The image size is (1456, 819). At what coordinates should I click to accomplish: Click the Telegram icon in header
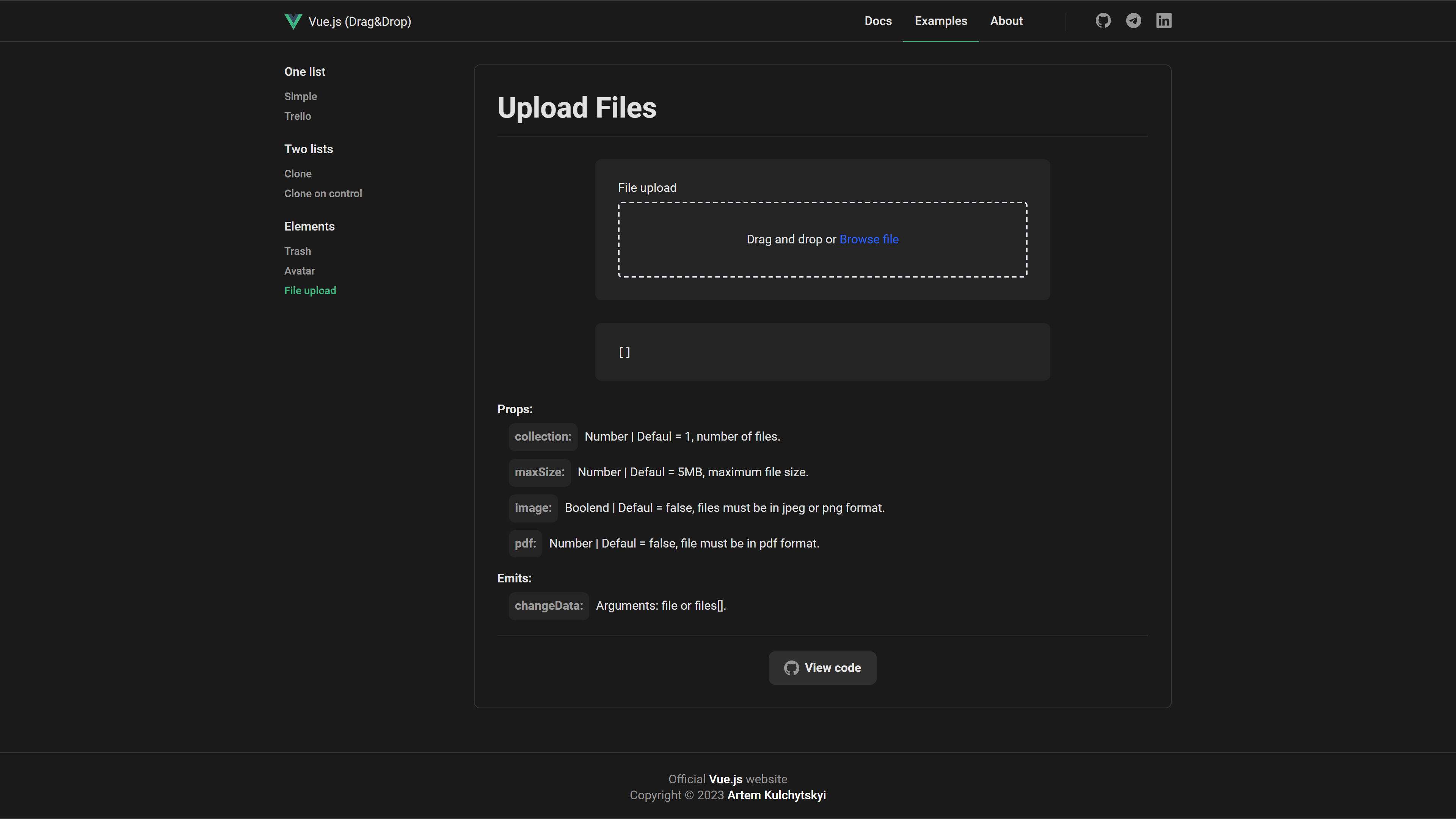click(x=1133, y=21)
